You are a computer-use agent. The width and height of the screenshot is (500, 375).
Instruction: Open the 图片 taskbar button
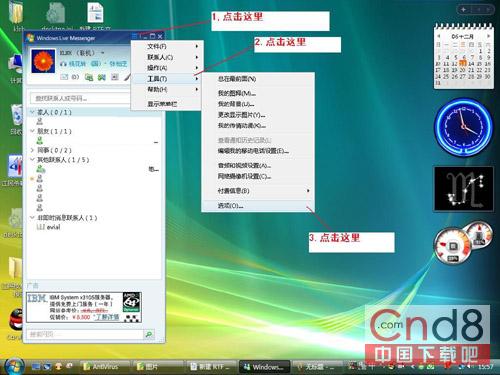coord(157,367)
